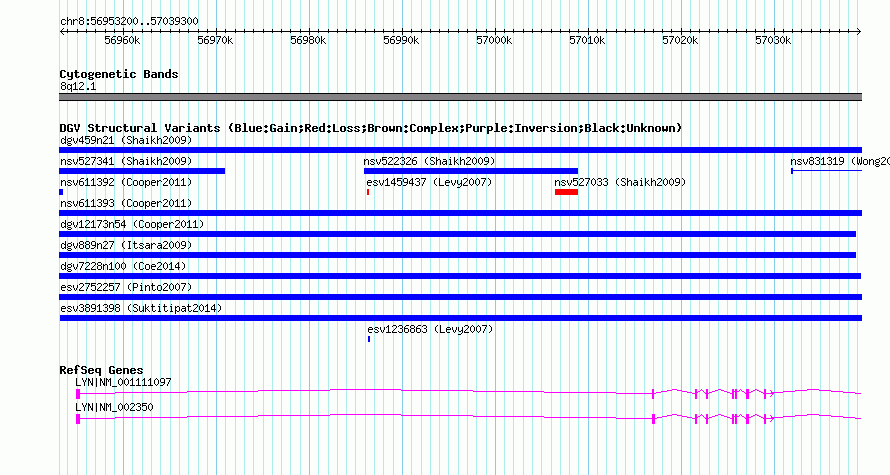Select the esv3891398 (Suktitipat2014) label

(141, 308)
